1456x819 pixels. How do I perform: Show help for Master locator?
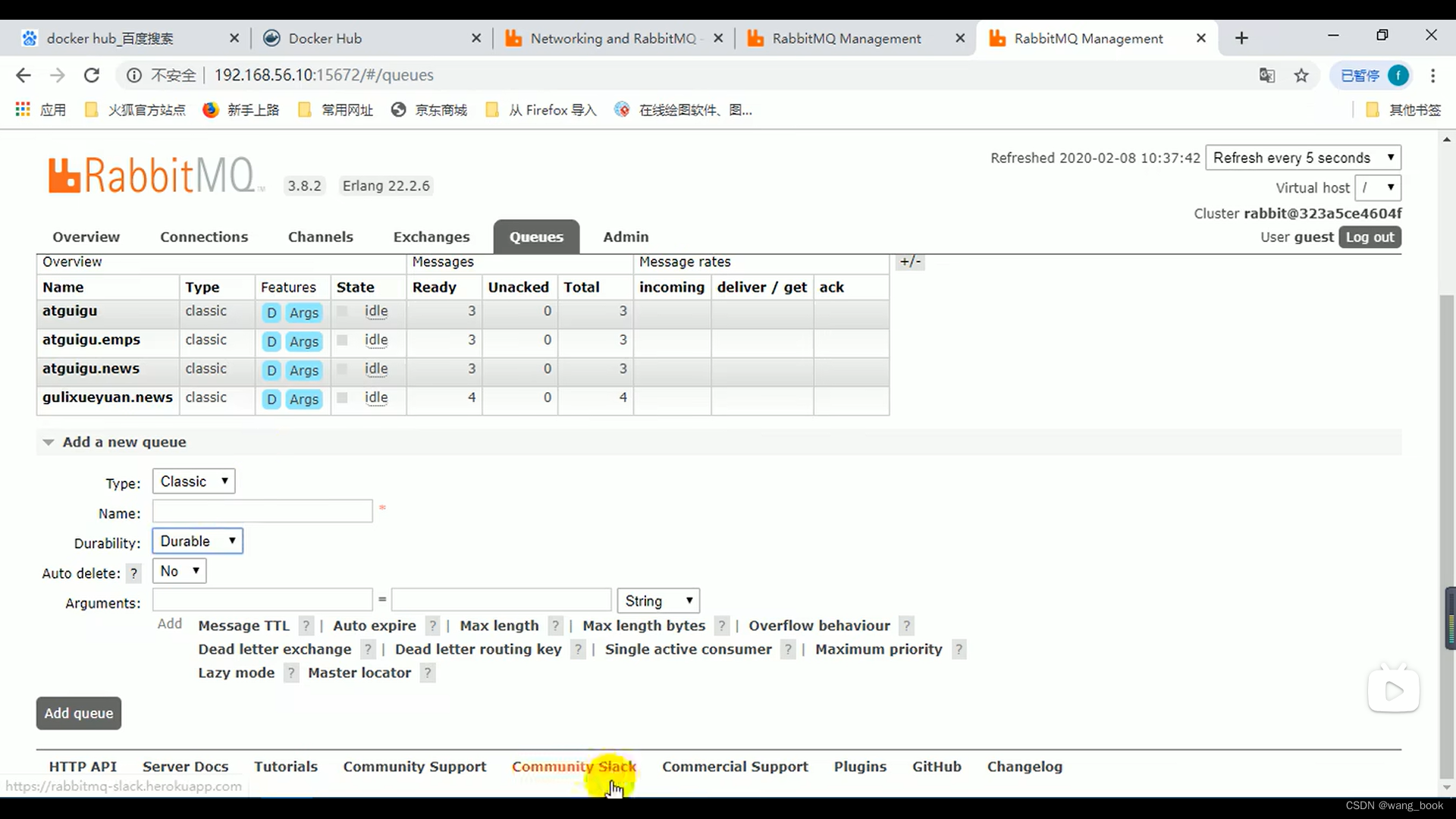[x=428, y=673]
